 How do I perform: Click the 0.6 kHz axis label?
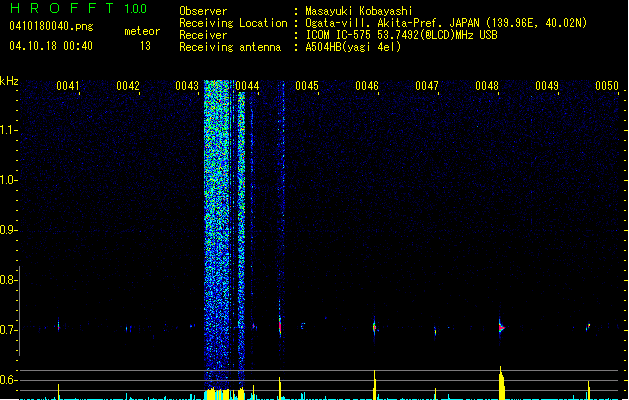[x=8, y=380]
